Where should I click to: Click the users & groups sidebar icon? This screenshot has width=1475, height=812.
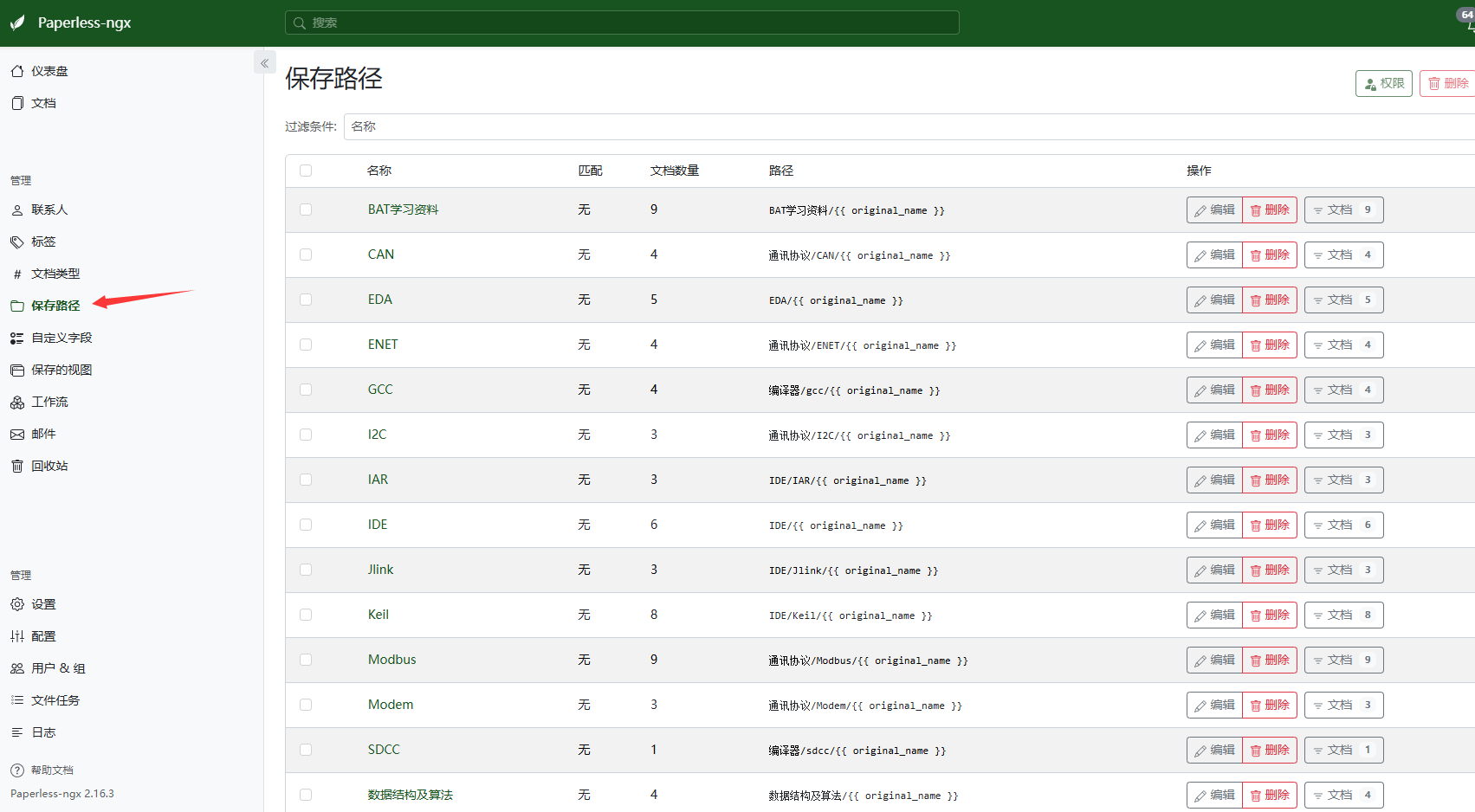[x=17, y=668]
